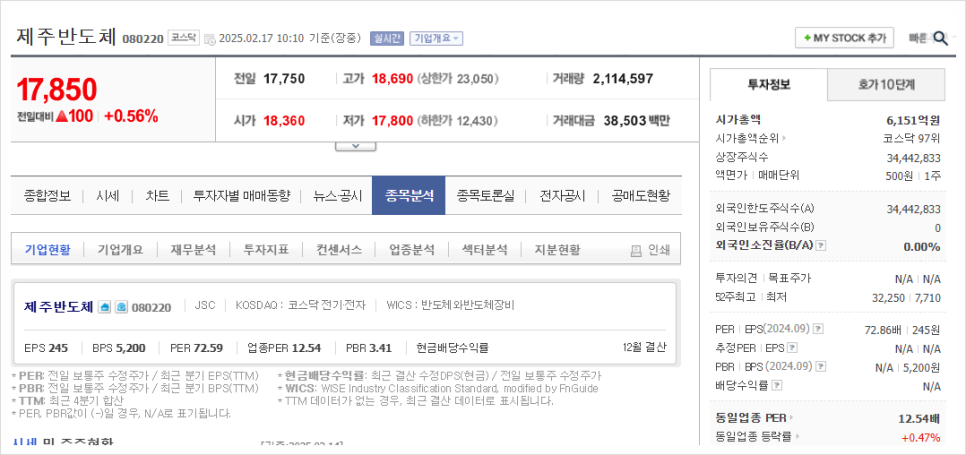This screenshot has width=966, height=455.
Task: Open the 전자공시 tab
Action: pyautogui.click(x=561, y=196)
